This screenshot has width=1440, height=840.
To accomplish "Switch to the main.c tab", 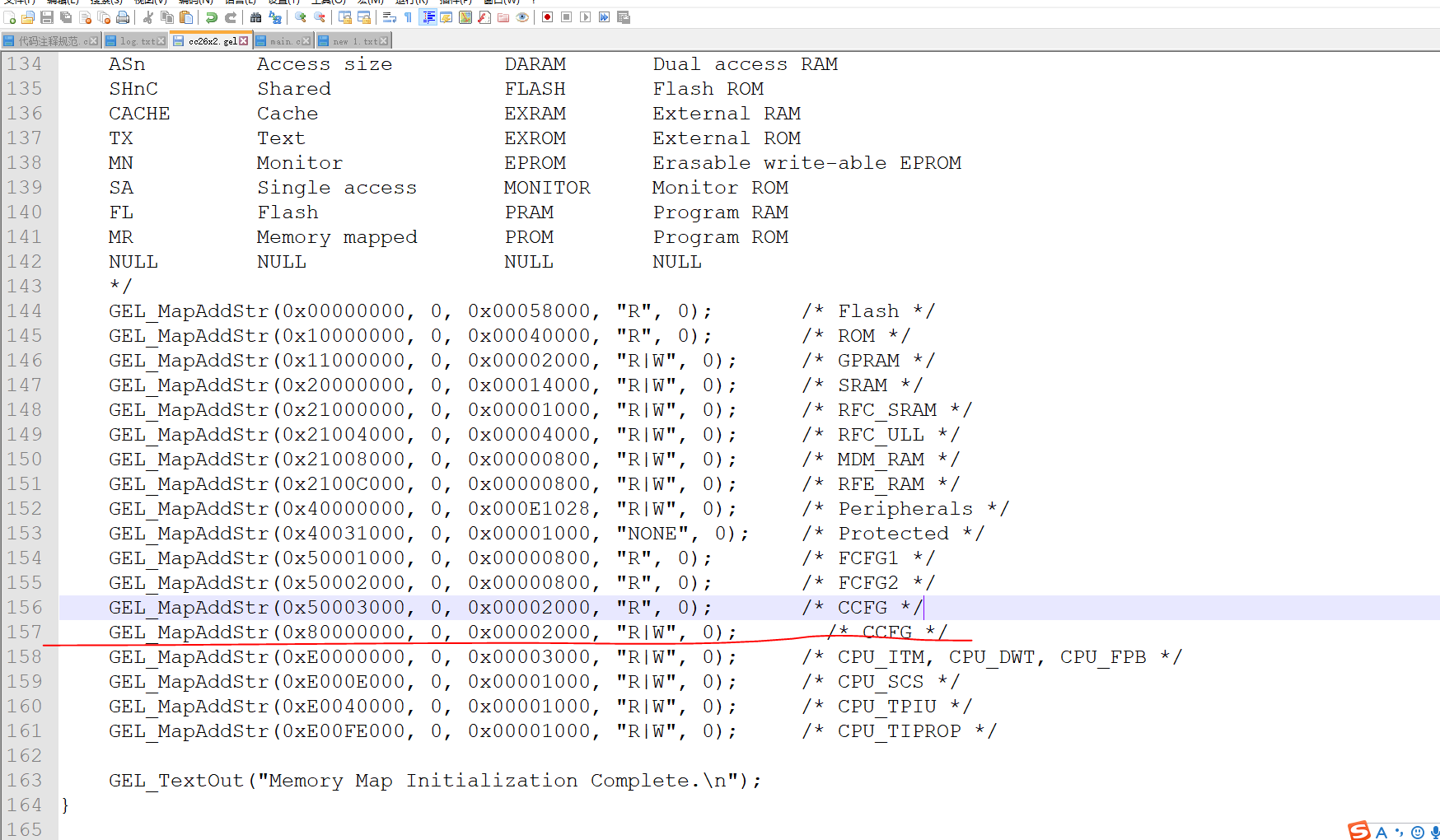I will click(283, 41).
